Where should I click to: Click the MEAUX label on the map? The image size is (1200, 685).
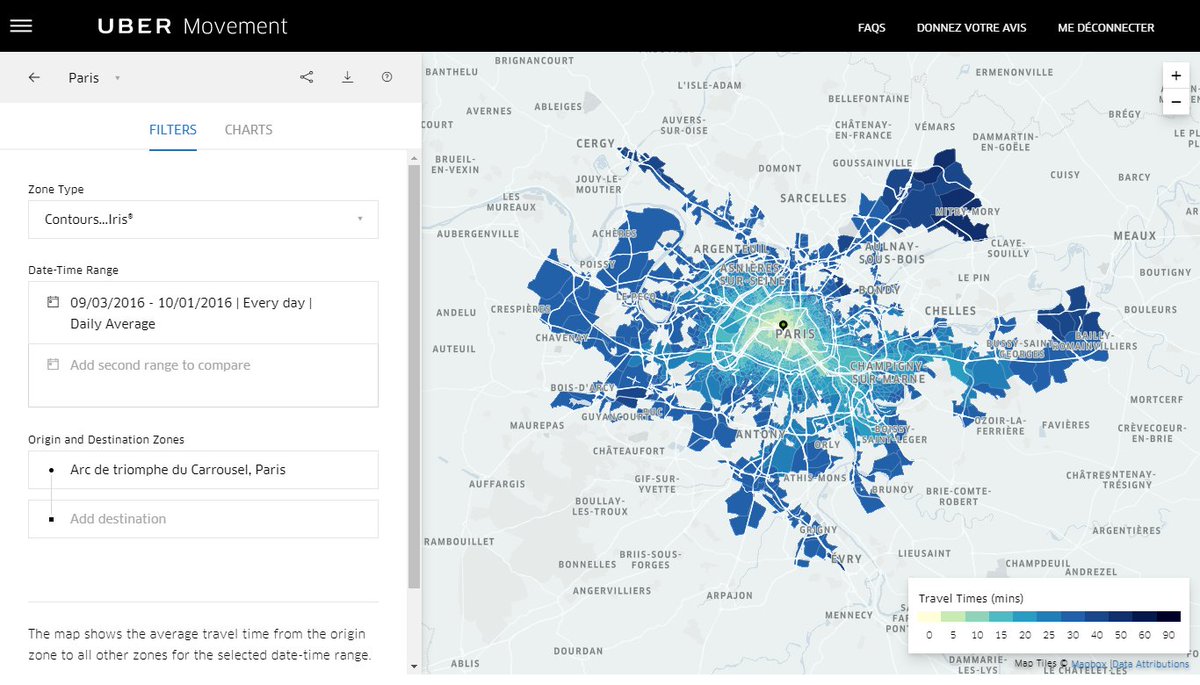(1134, 236)
